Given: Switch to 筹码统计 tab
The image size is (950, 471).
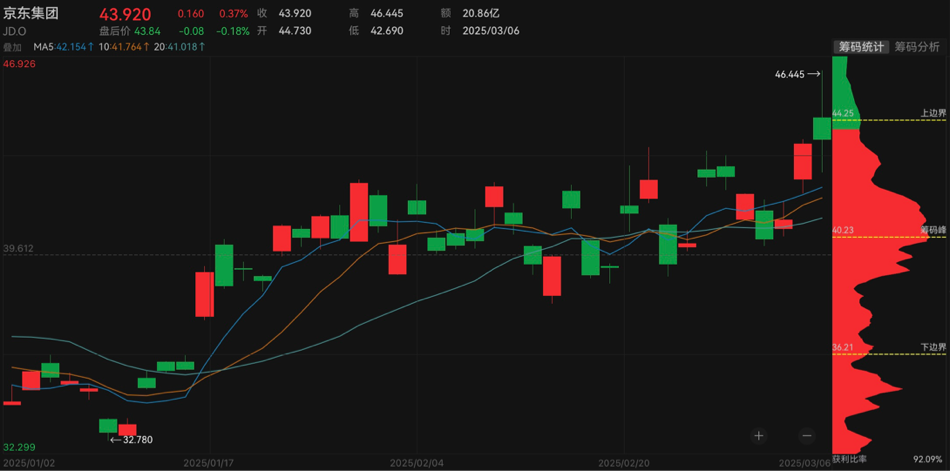Looking at the screenshot, I should coord(861,47).
